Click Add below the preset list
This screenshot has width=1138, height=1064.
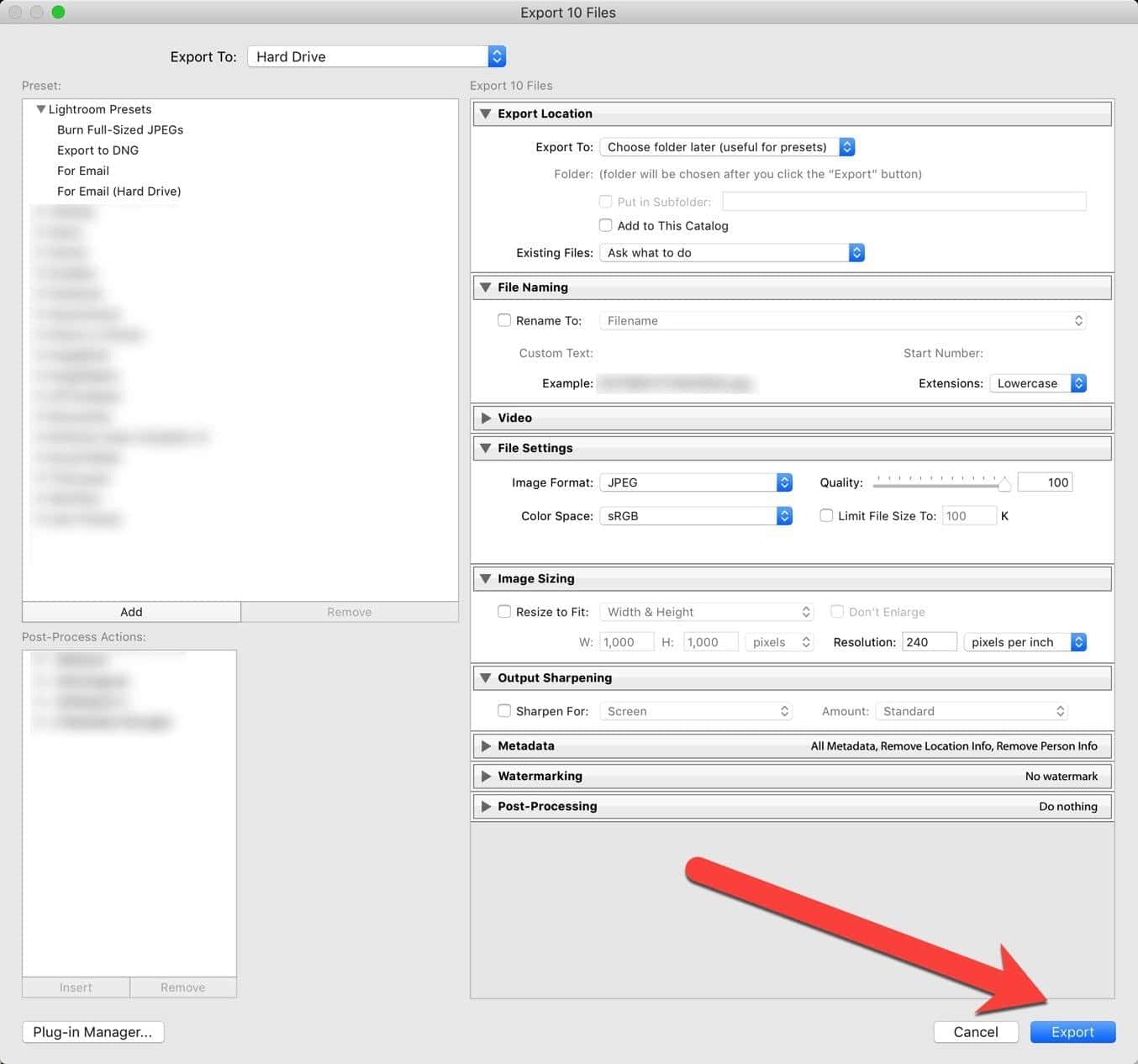coord(131,612)
